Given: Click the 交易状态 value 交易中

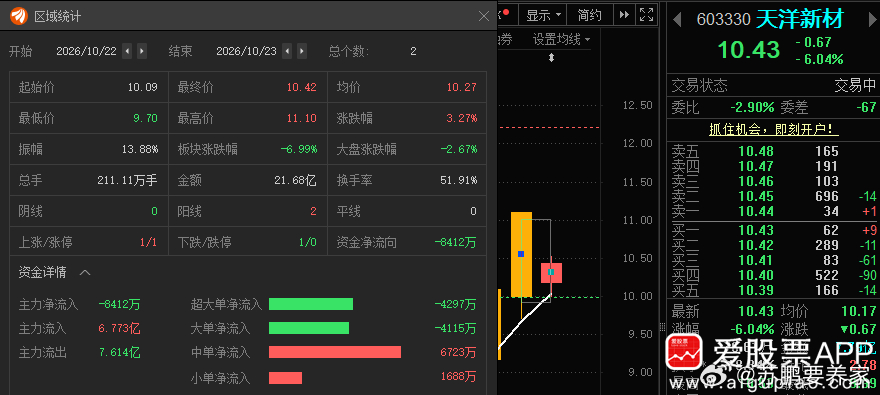Looking at the screenshot, I should (x=855, y=85).
